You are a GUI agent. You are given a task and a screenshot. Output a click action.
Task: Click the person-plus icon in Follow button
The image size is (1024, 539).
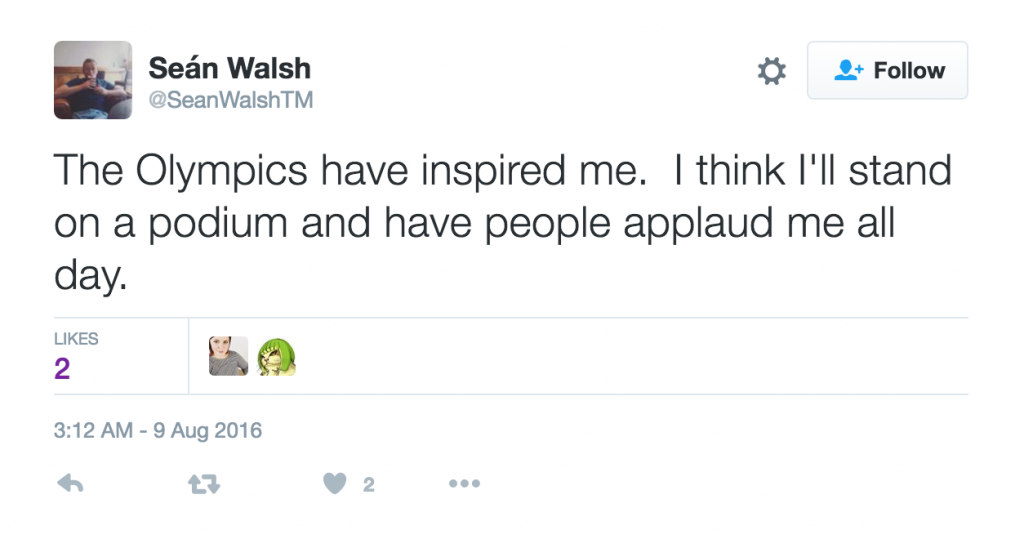tap(849, 71)
